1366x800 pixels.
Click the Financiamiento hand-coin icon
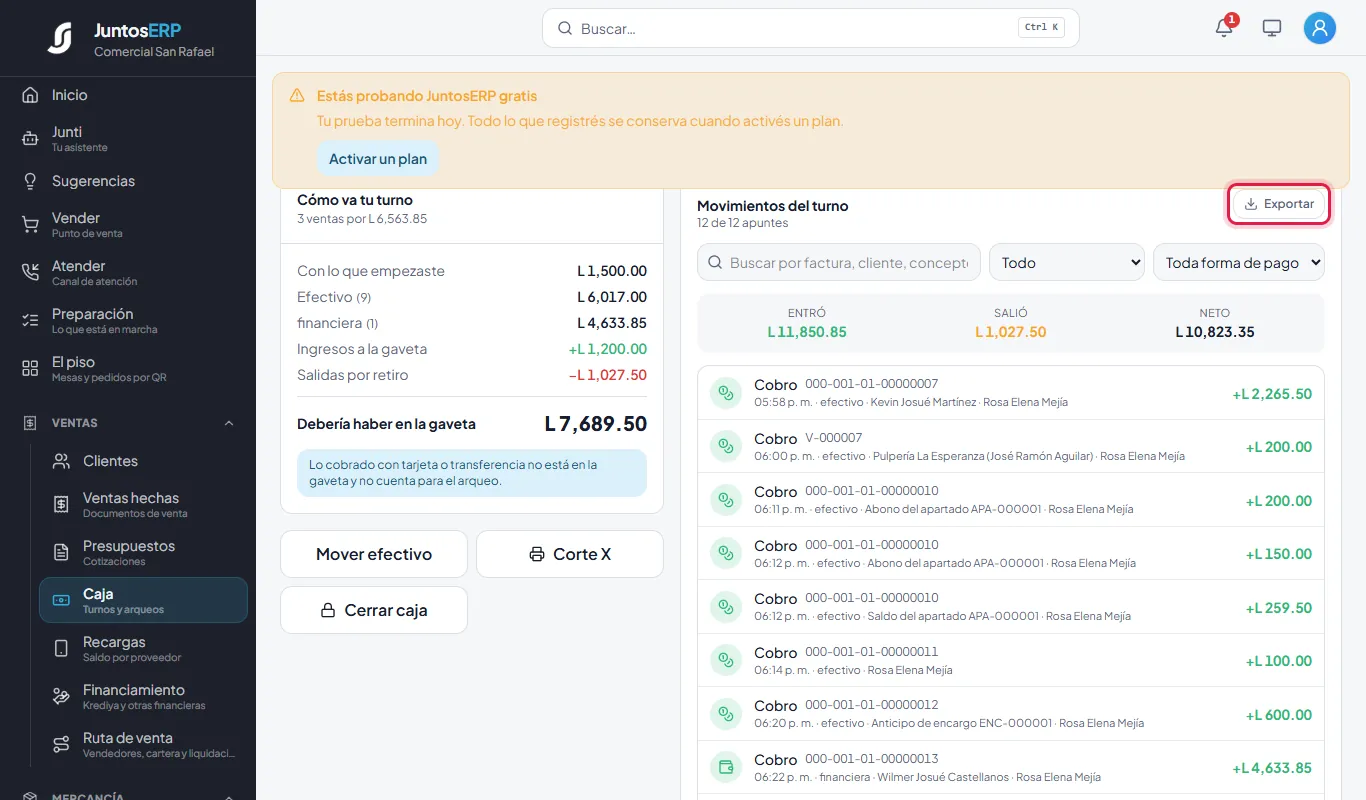point(61,697)
